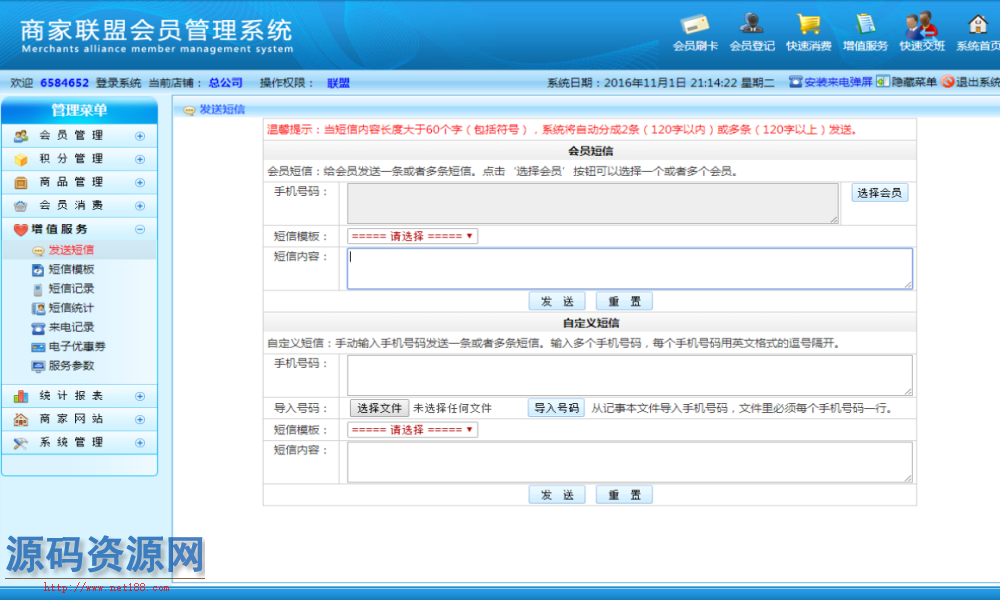Click the 商家网站 house icon

click(20, 420)
